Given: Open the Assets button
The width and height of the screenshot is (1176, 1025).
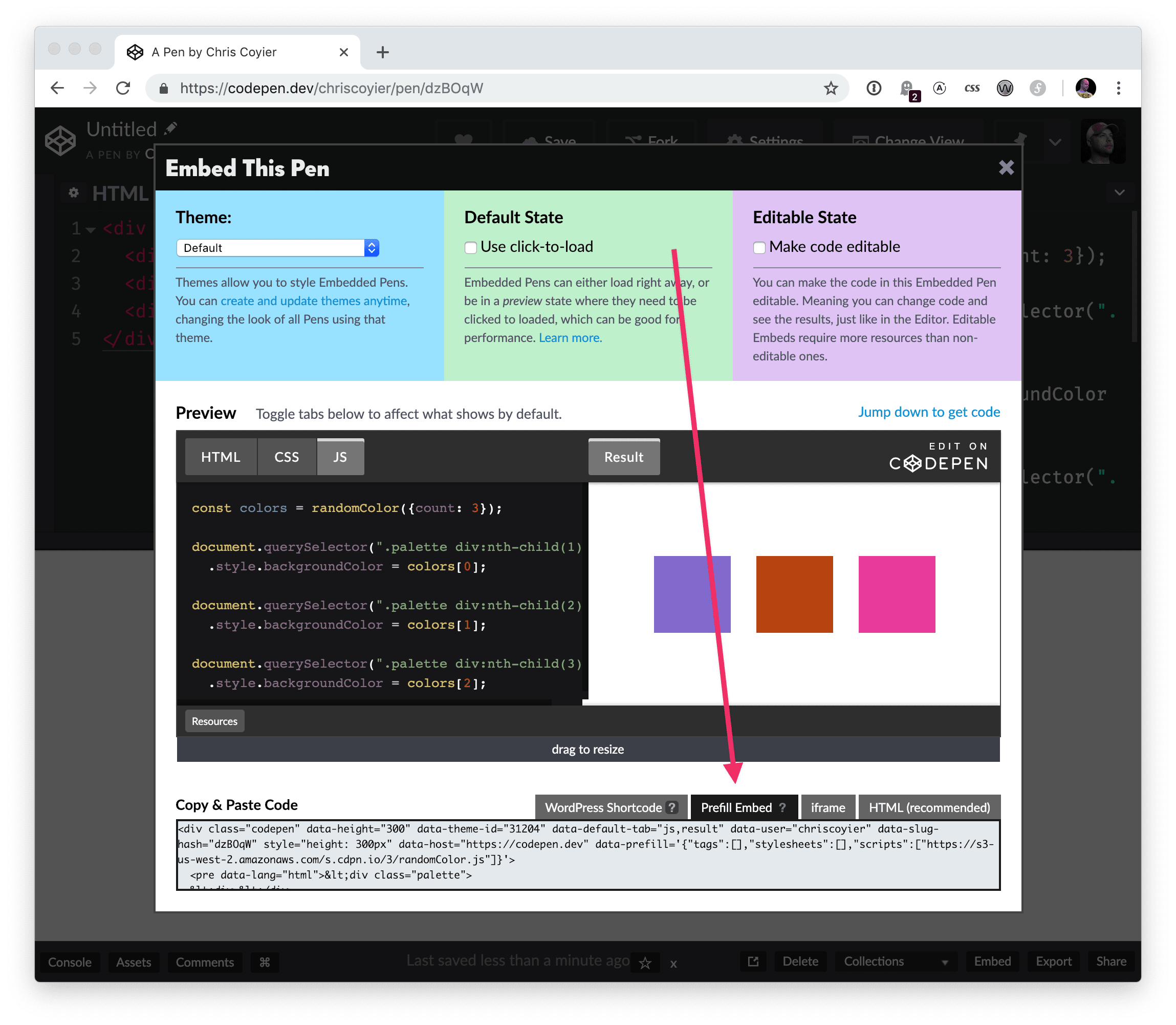Looking at the screenshot, I should coord(134,962).
